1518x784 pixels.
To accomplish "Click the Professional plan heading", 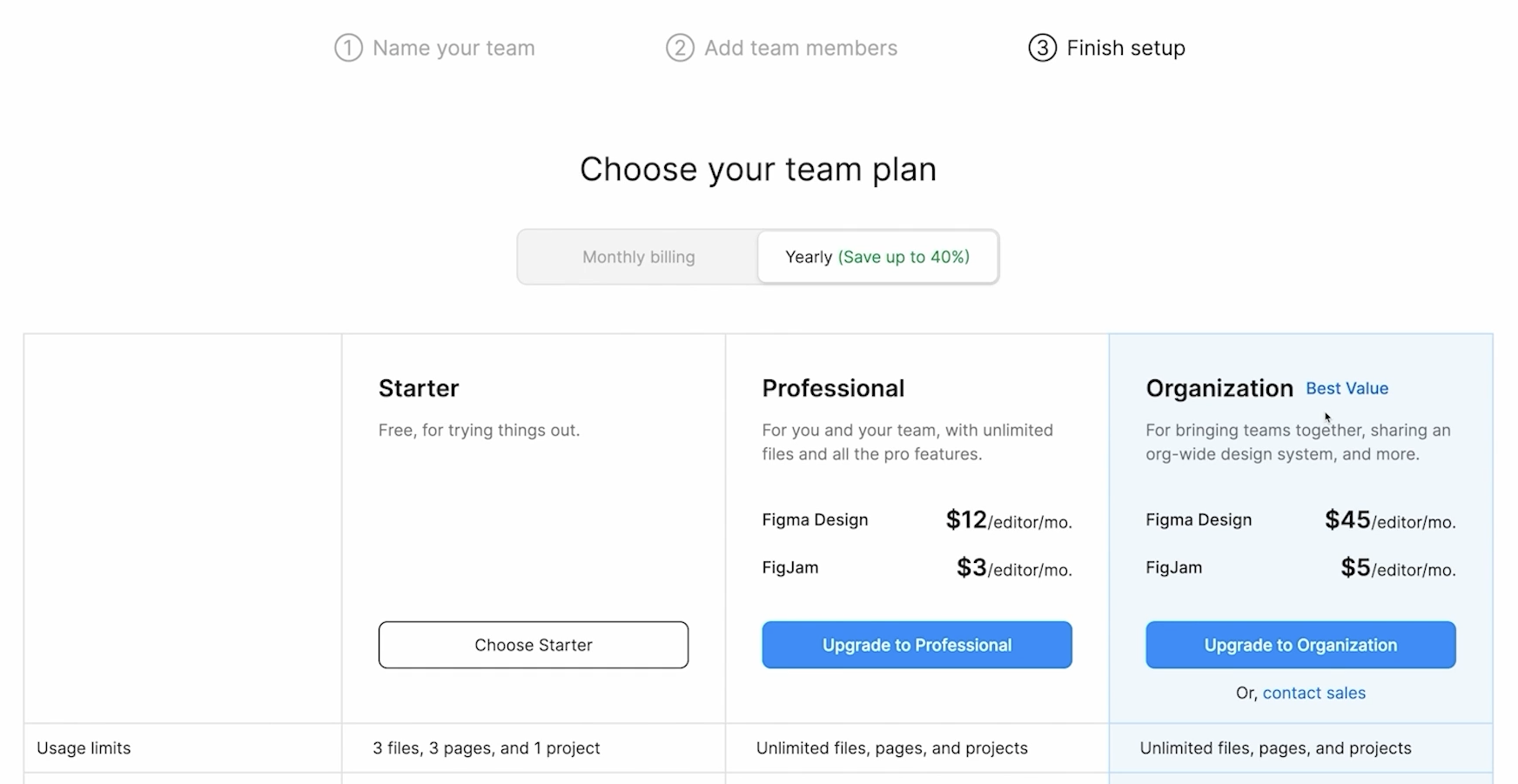I will (x=833, y=388).
